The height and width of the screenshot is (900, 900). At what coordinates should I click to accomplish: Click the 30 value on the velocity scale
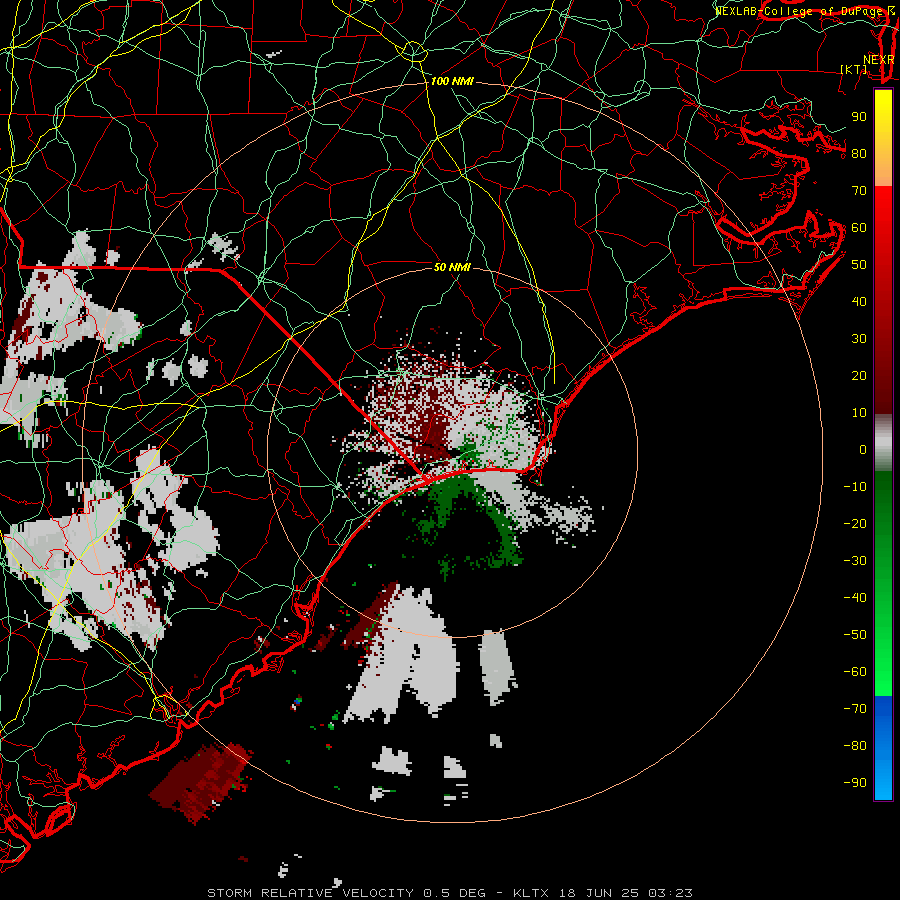859,339
